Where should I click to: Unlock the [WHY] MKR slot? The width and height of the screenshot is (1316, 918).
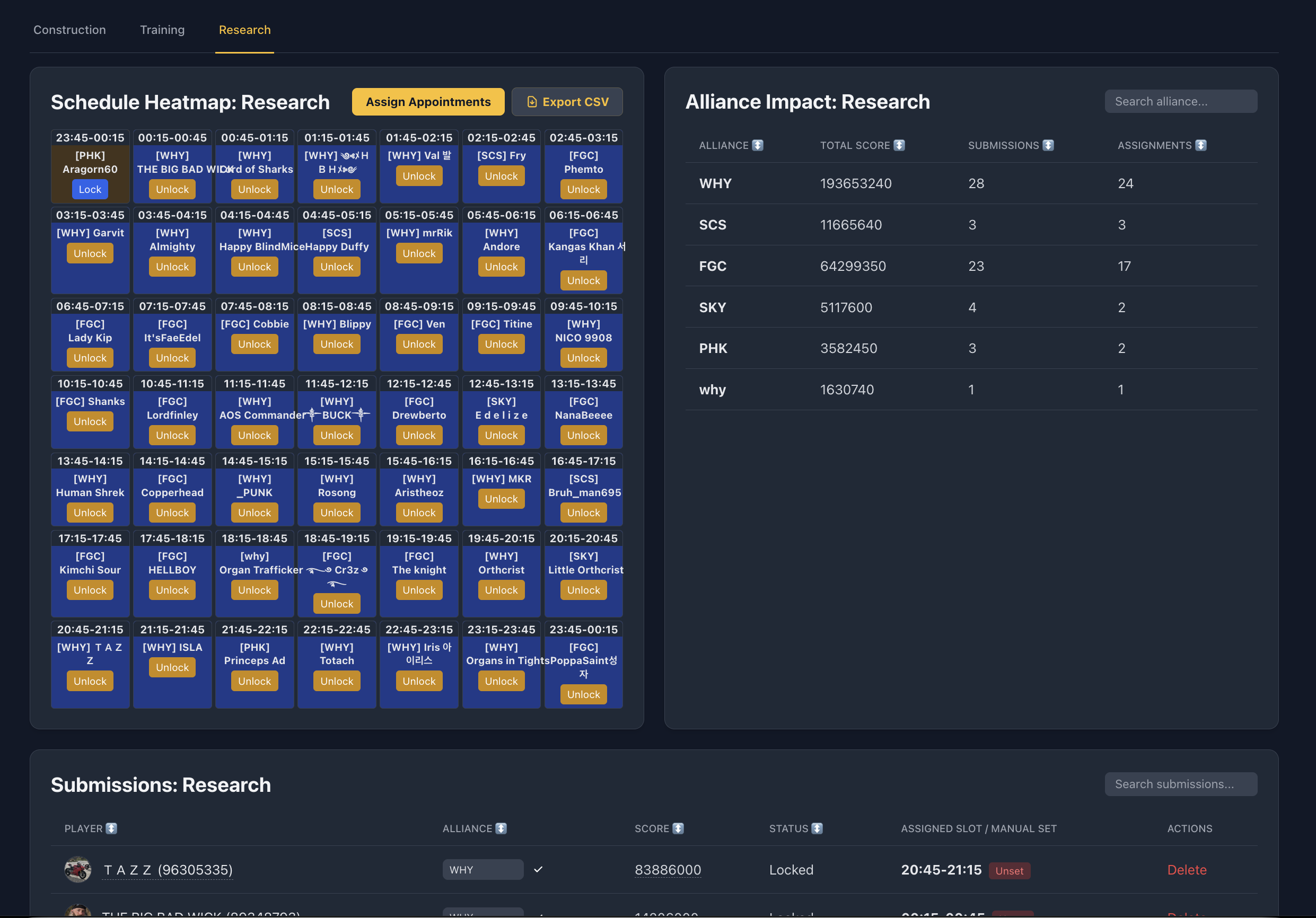point(501,499)
